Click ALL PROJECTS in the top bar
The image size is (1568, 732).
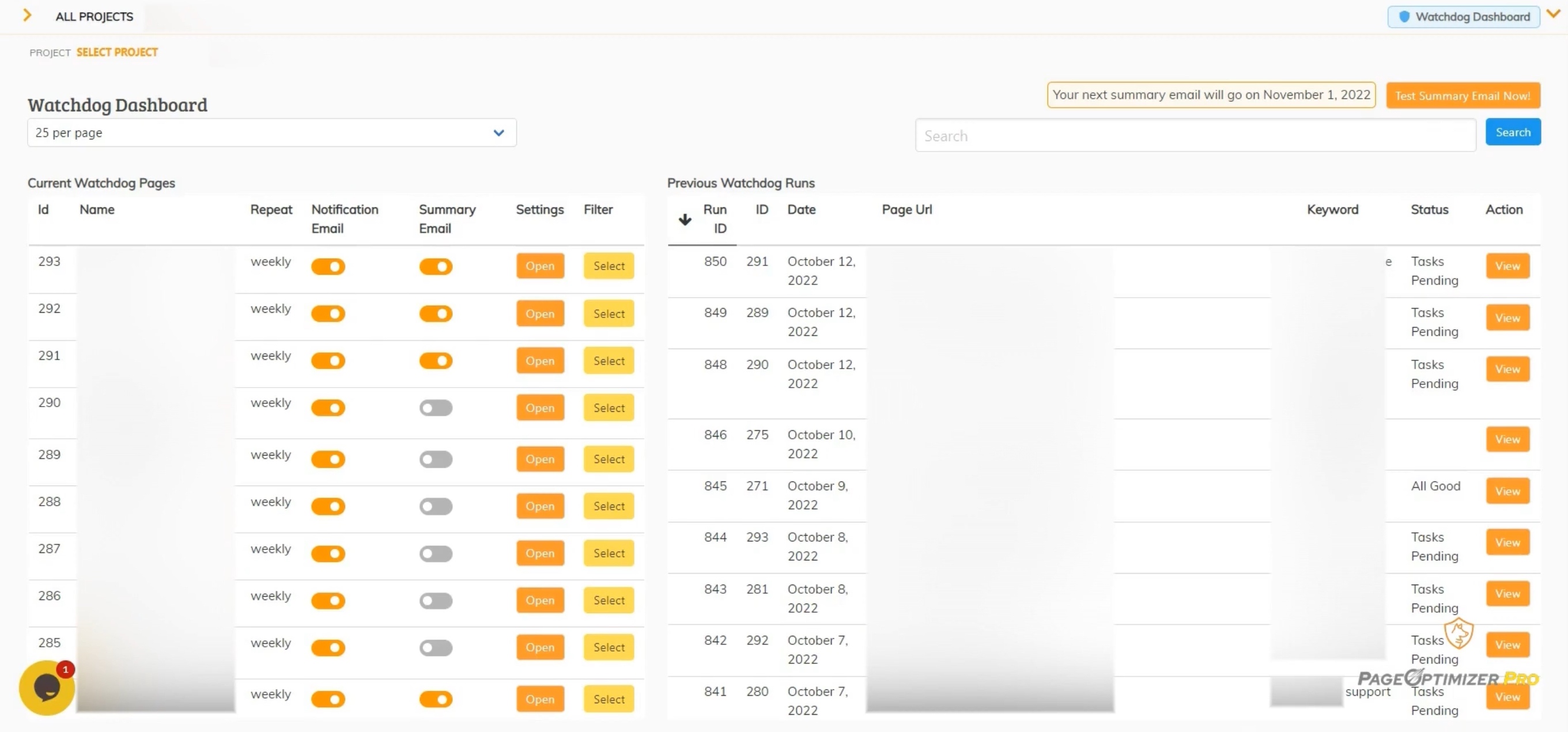coord(94,17)
